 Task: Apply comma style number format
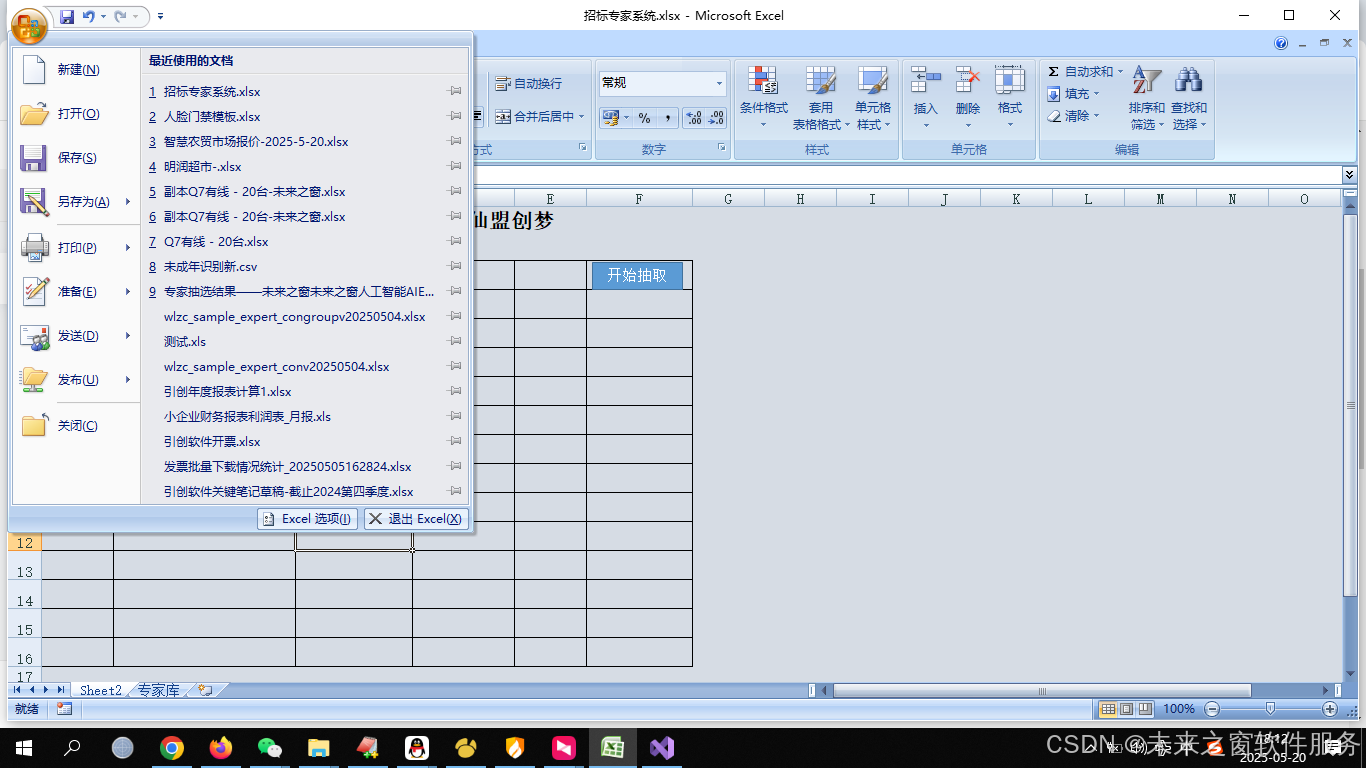(x=667, y=118)
